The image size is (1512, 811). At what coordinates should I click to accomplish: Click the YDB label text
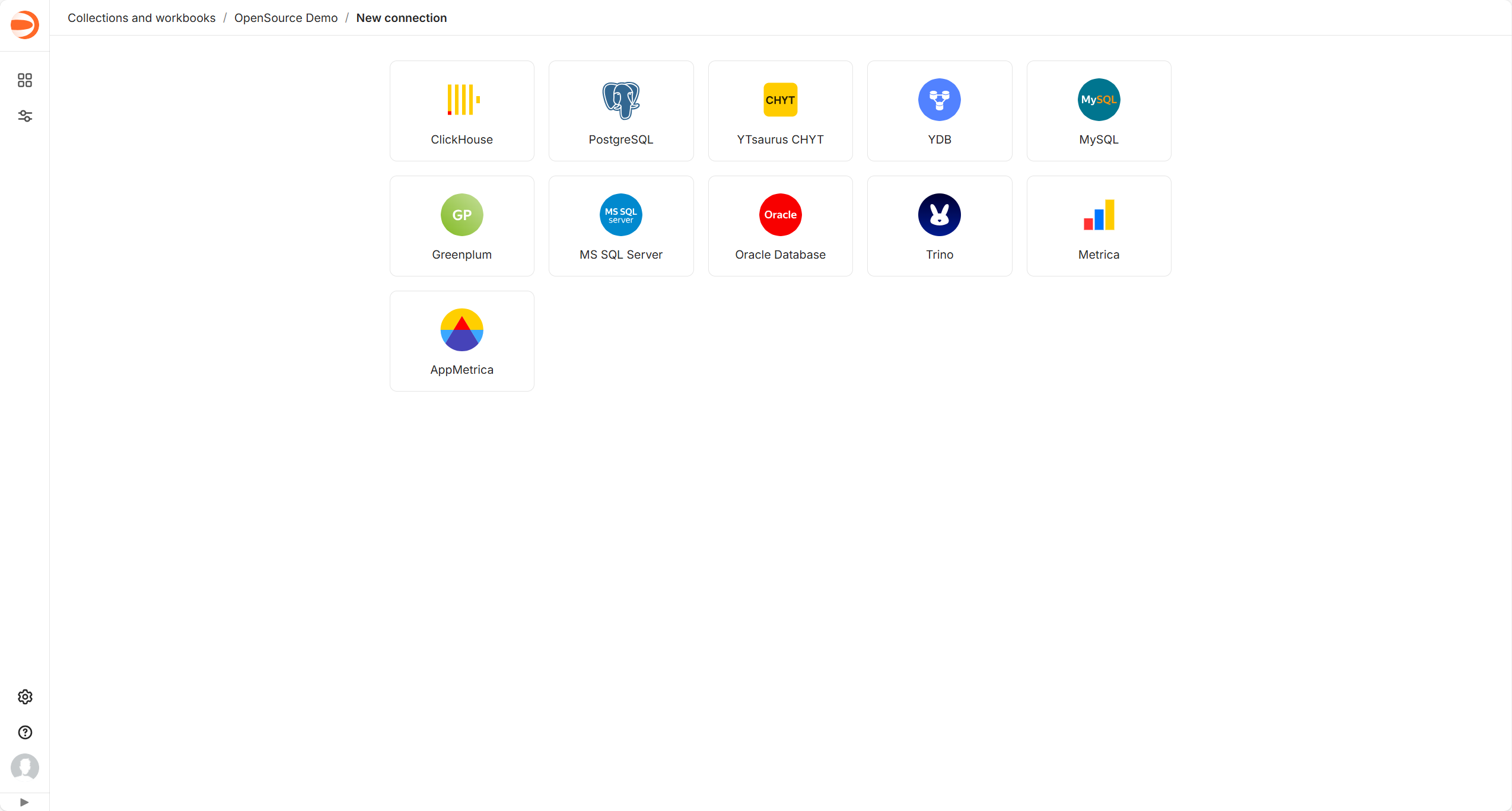tap(940, 139)
